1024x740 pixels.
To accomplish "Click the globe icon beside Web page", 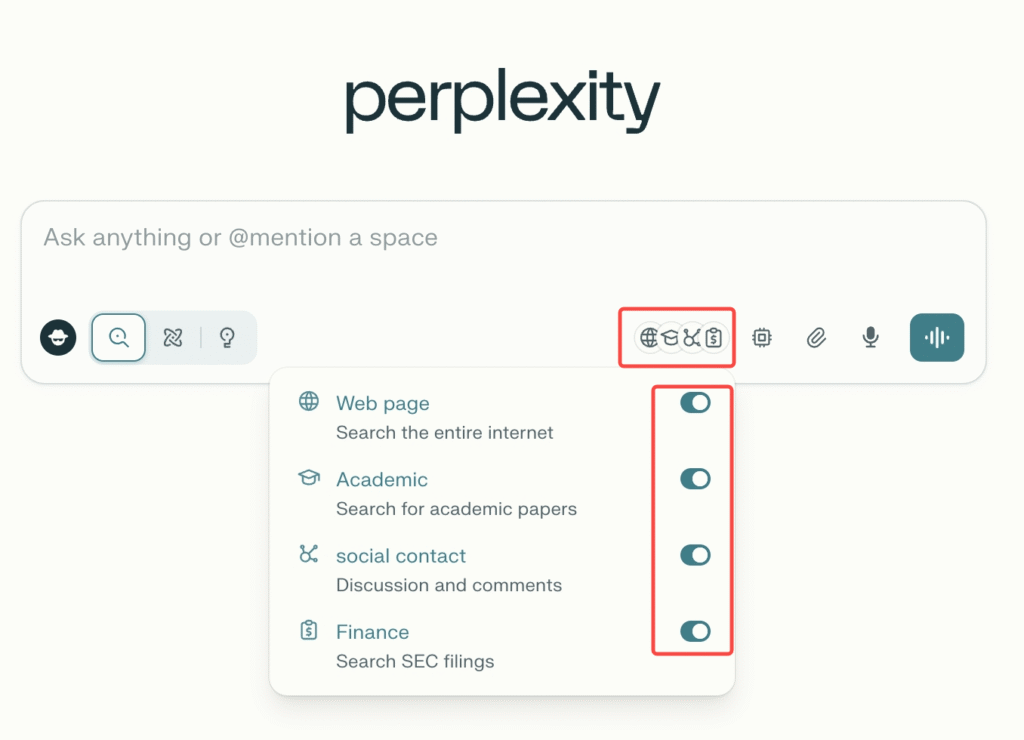I will 309,402.
